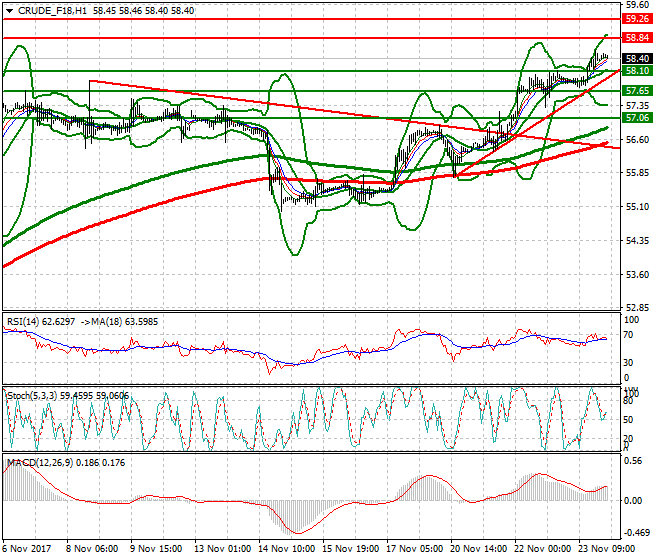
Task: Select the green 57.65 price level tag
Action: point(637,90)
